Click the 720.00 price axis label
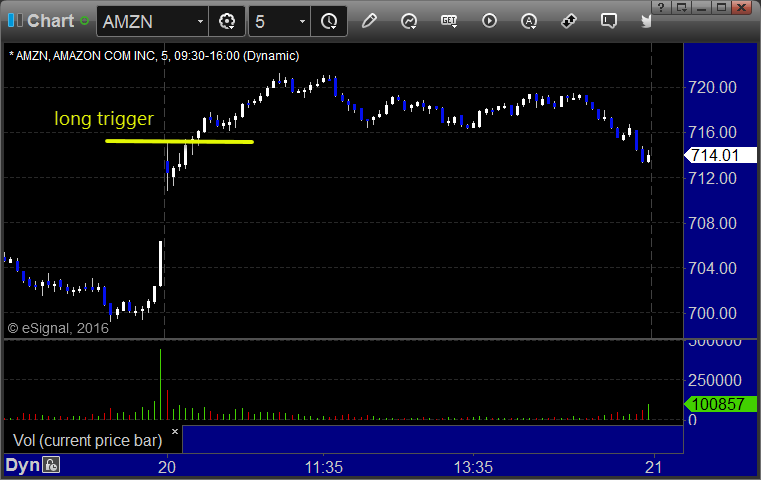The image size is (761, 480). point(712,87)
